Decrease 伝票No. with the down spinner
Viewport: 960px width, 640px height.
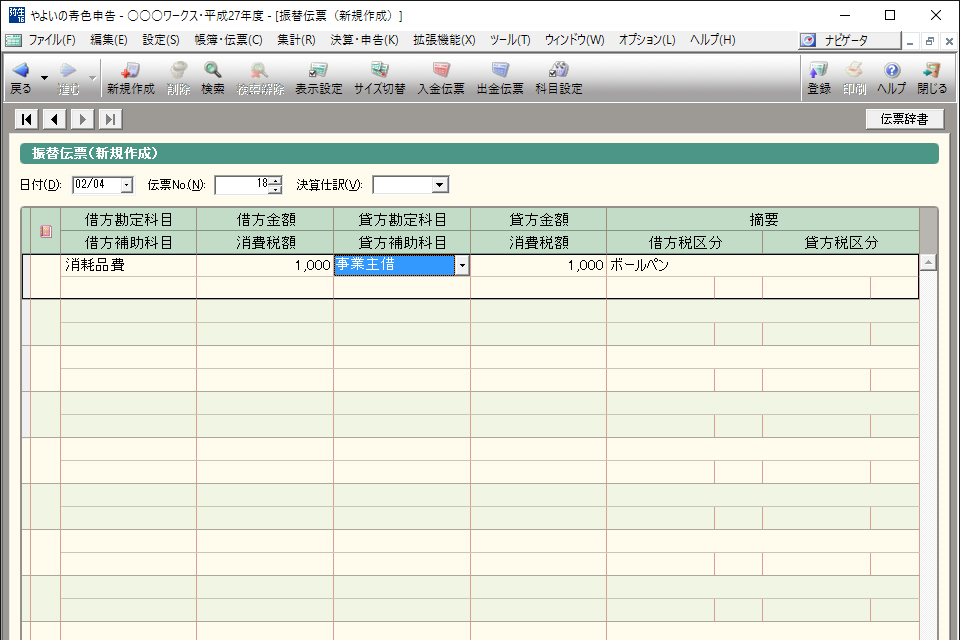click(276, 189)
